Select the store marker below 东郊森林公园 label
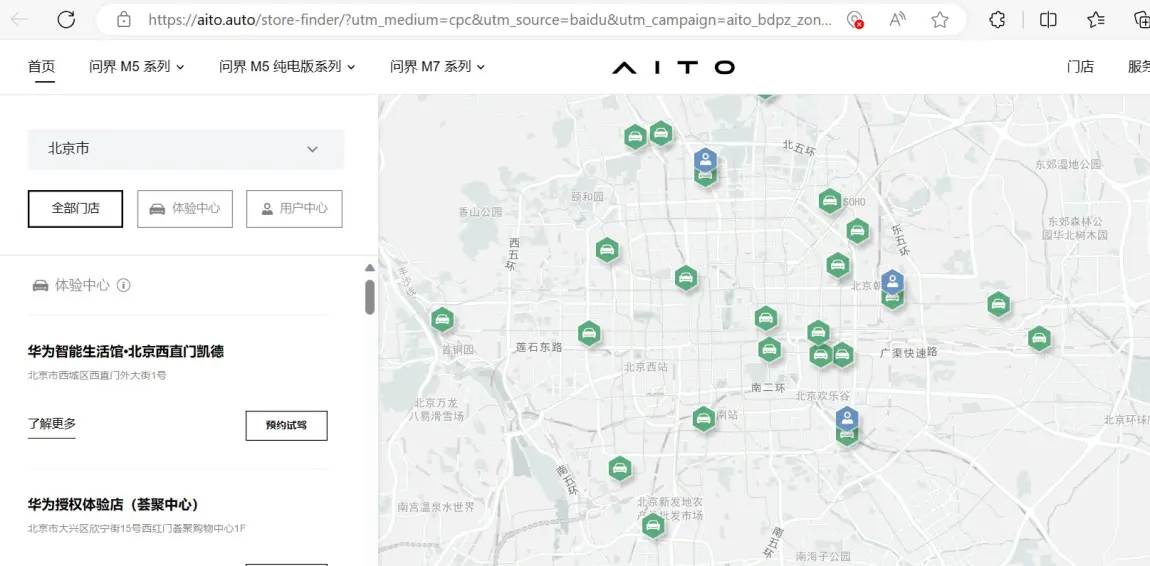1150x566 pixels. pos(998,304)
